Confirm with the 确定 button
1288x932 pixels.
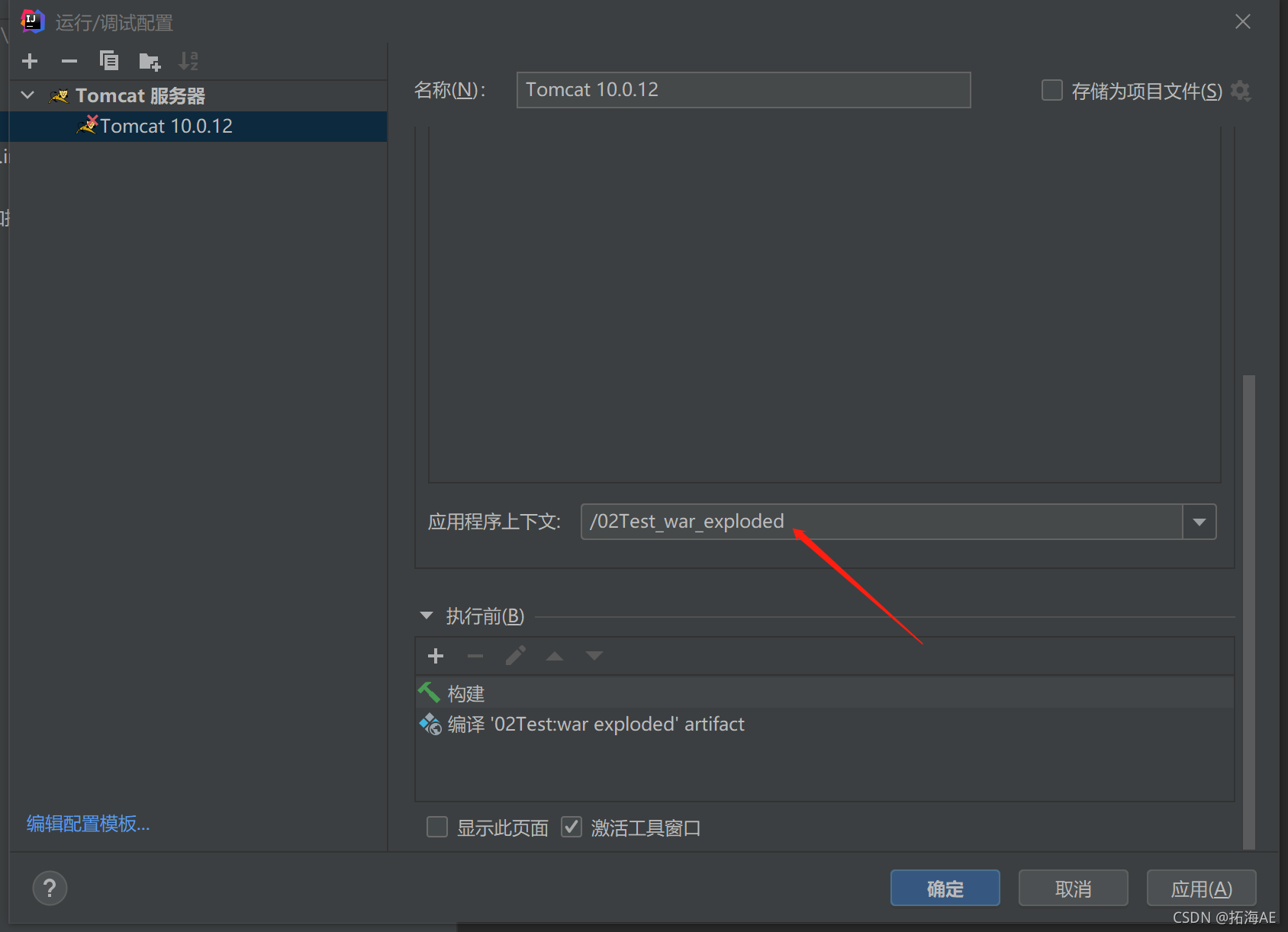coord(945,889)
